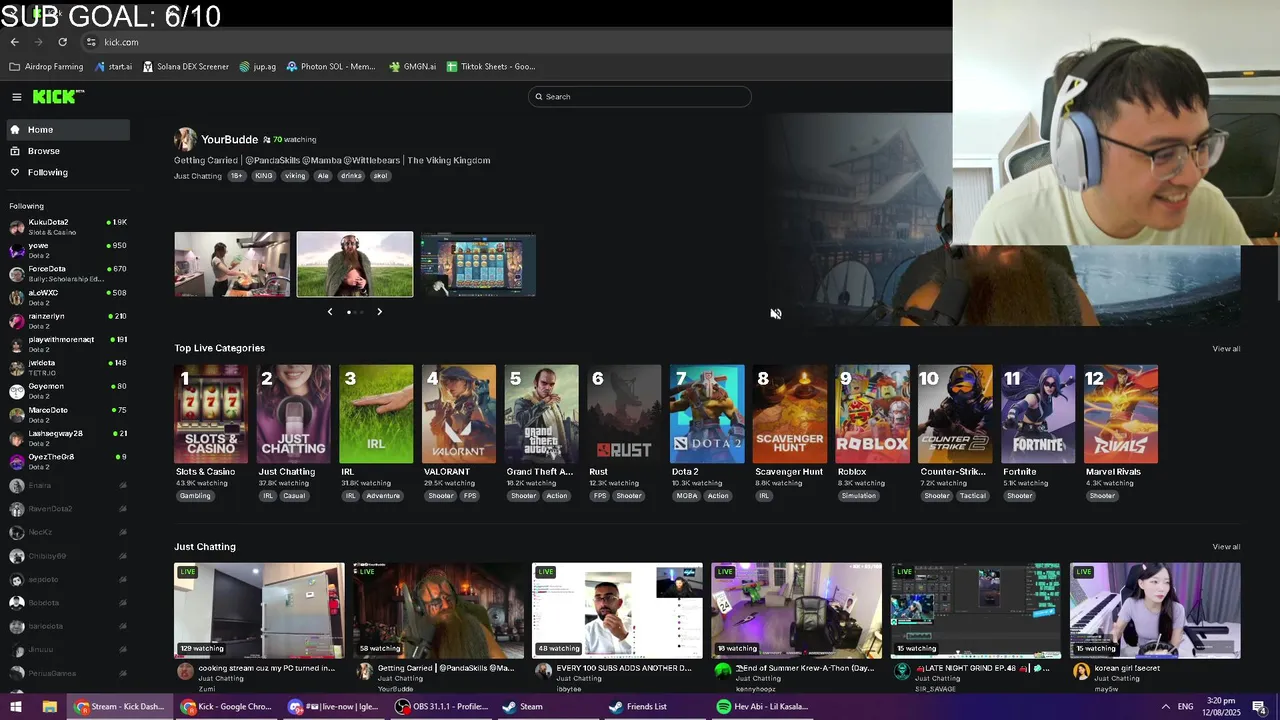The height and width of the screenshot is (720, 1280).
Task: Click the KING tag on featured stream
Action: click(264, 176)
